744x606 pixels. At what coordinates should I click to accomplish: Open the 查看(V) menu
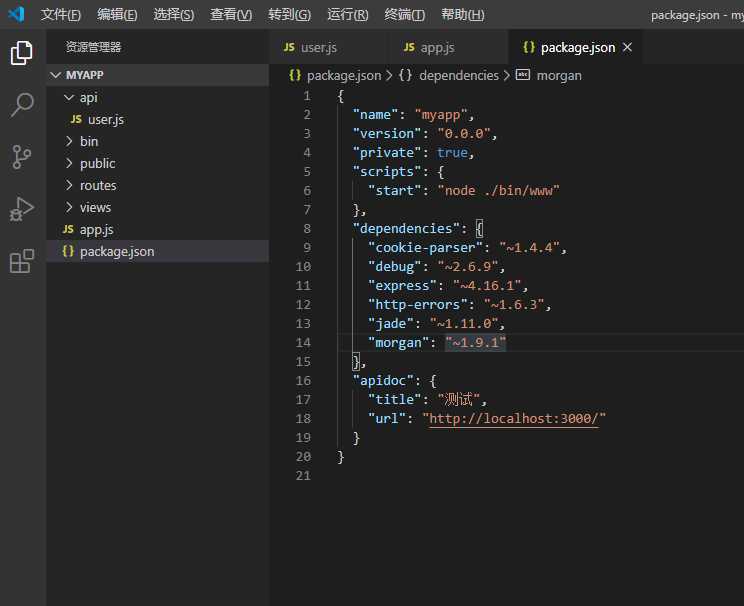[231, 14]
